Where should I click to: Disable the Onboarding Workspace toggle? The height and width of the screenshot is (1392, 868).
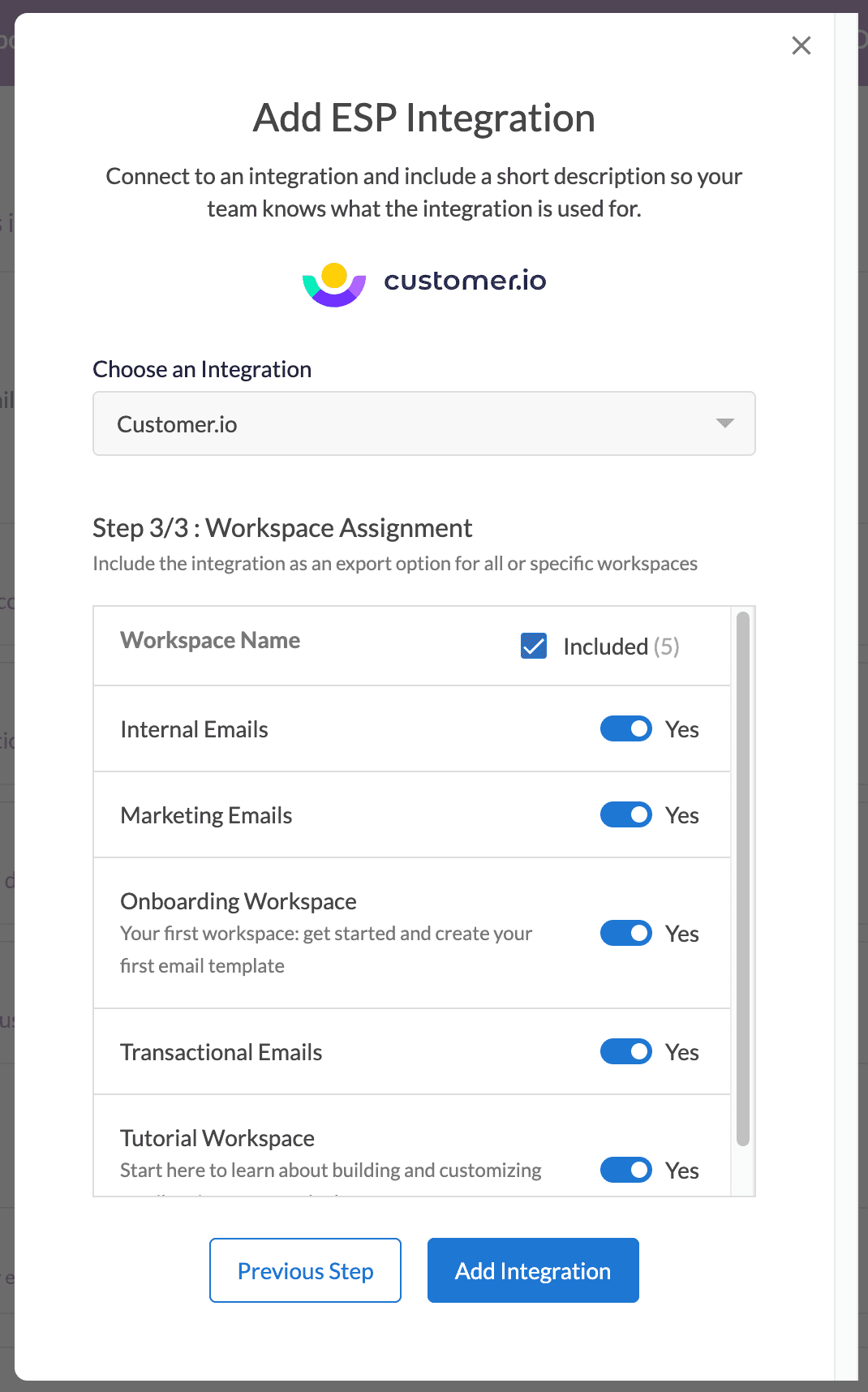tap(625, 933)
